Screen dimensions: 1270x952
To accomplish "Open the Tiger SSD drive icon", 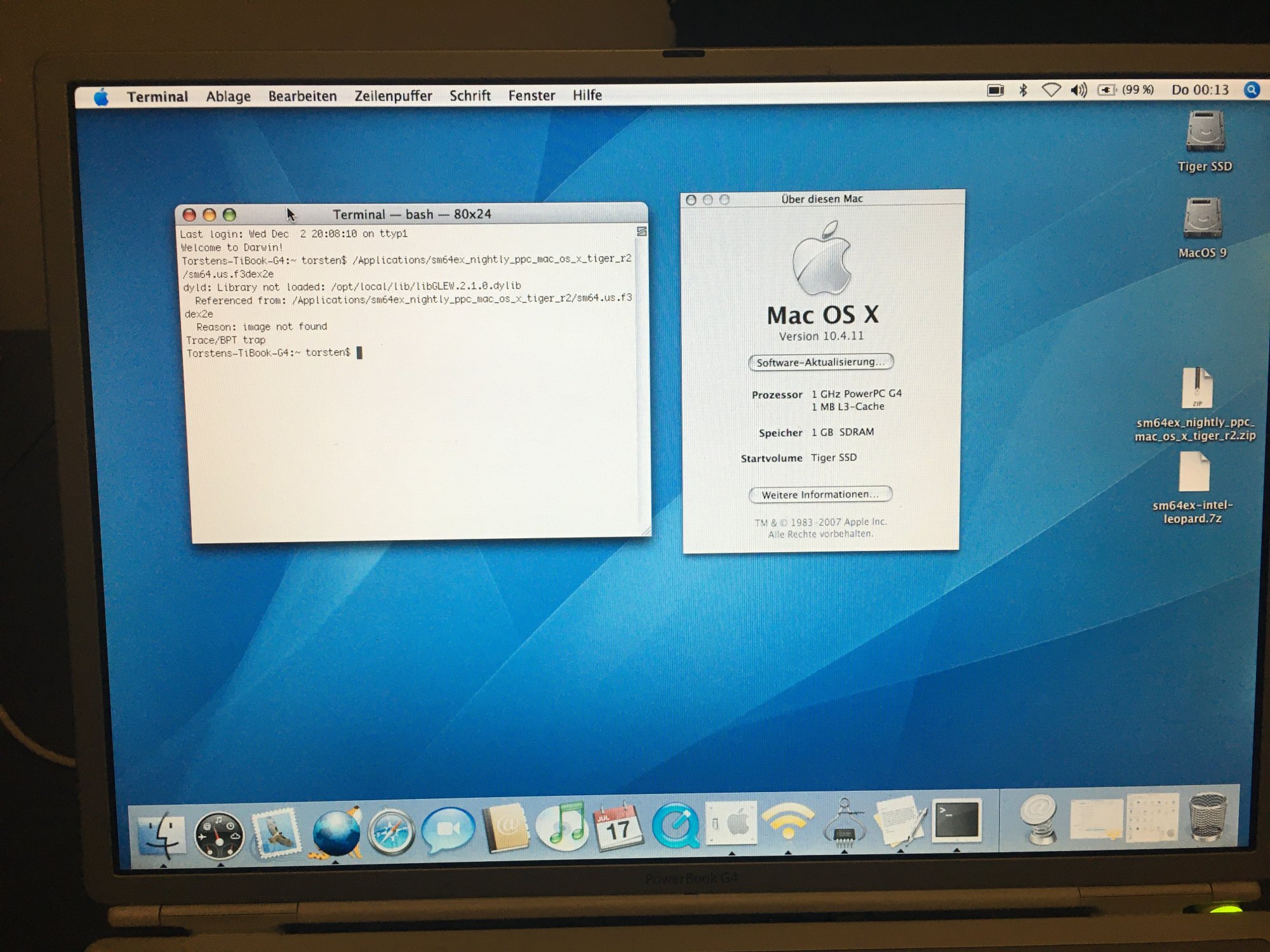I will pyautogui.click(x=1205, y=132).
